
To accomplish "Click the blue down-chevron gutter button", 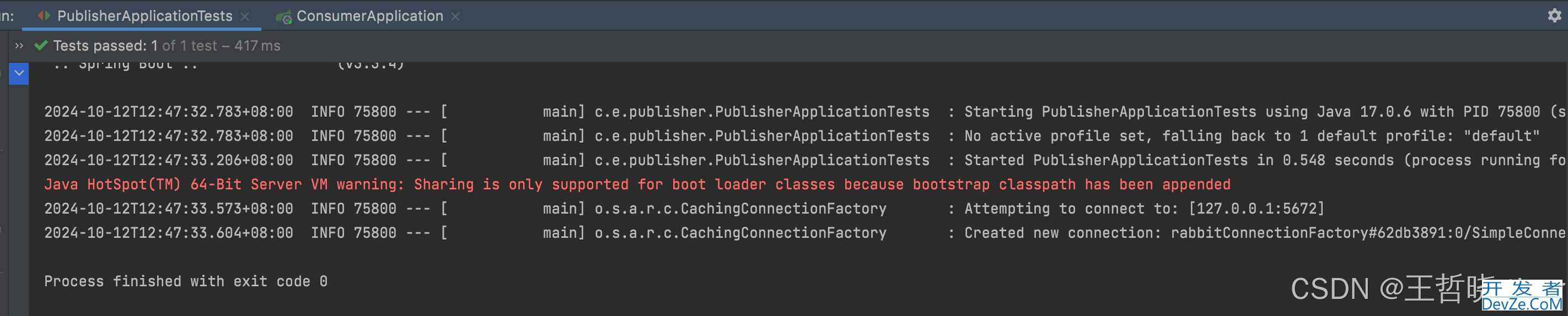I will coord(19,74).
